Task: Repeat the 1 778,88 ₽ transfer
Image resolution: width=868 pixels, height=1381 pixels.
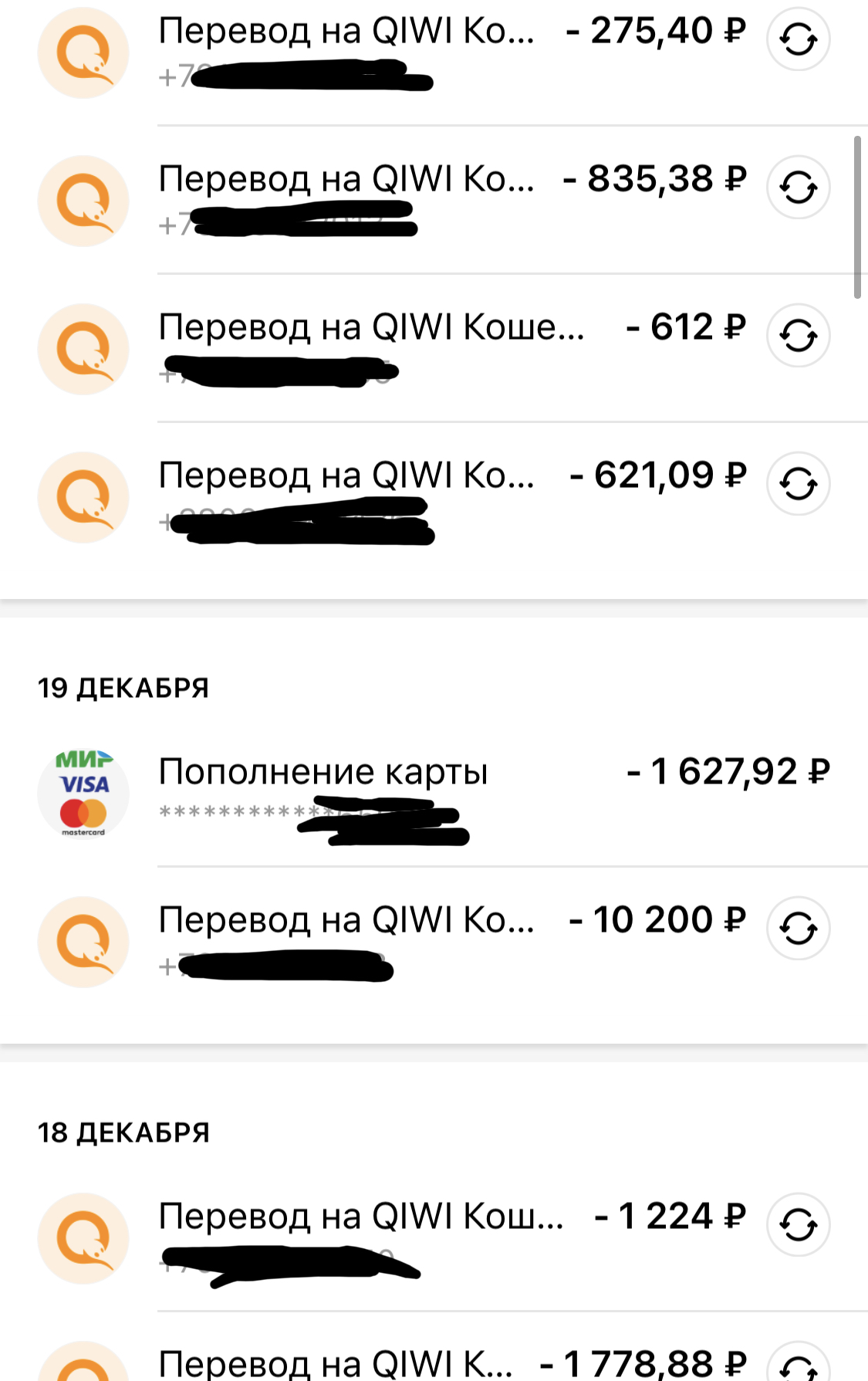Action: click(x=799, y=1366)
